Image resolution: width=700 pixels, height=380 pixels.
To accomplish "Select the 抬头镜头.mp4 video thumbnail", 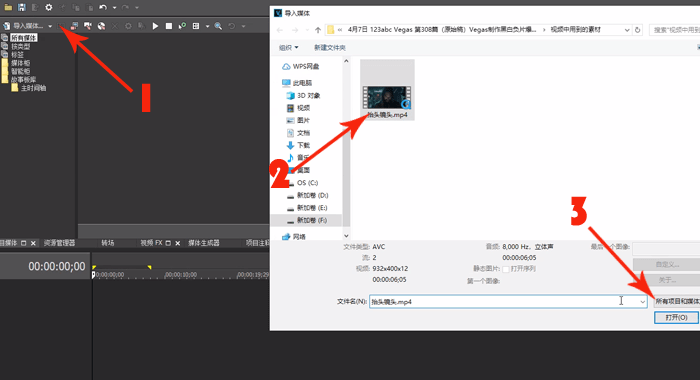I will 387,90.
